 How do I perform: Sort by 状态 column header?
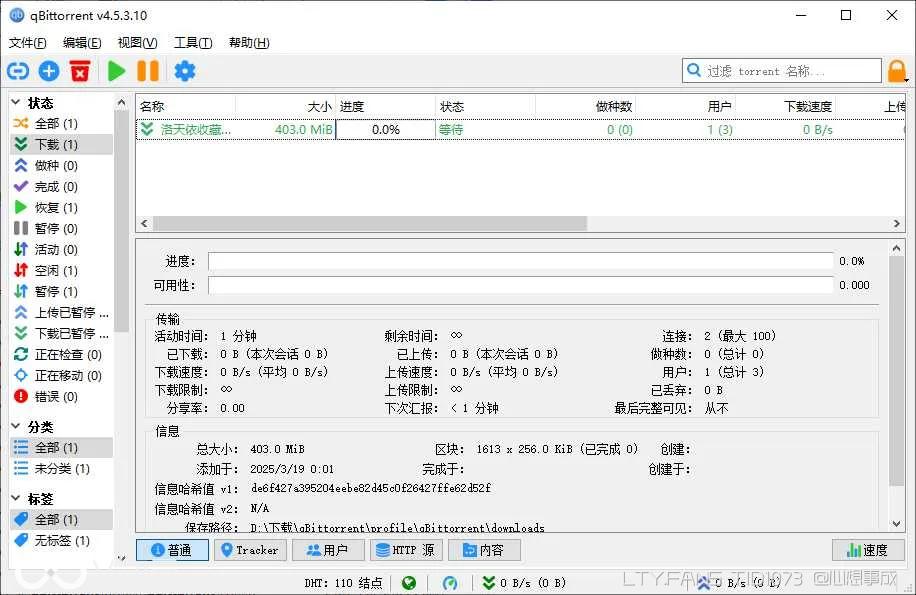click(485, 106)
